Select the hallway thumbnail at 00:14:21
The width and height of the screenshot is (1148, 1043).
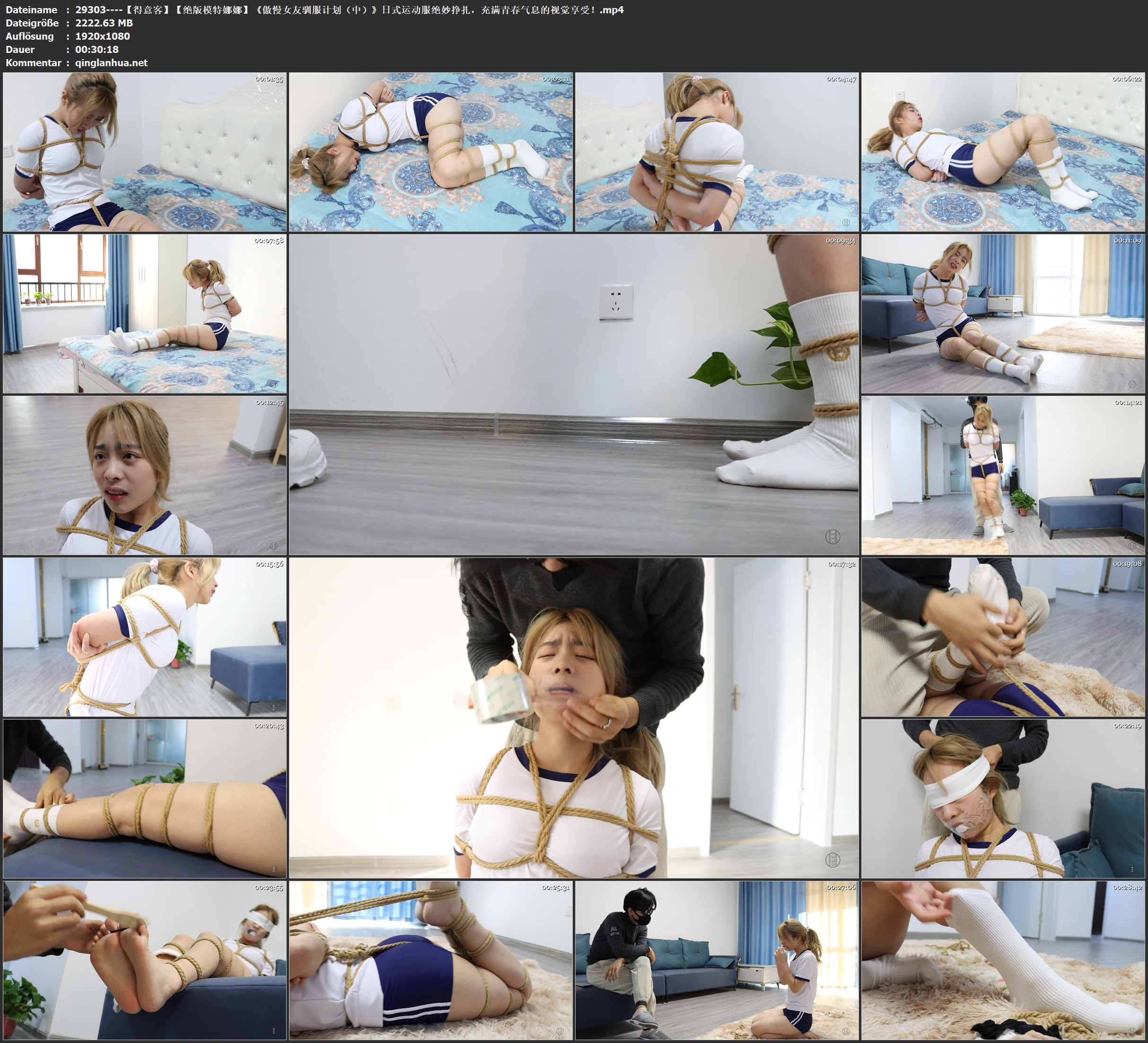[1003, 475]
